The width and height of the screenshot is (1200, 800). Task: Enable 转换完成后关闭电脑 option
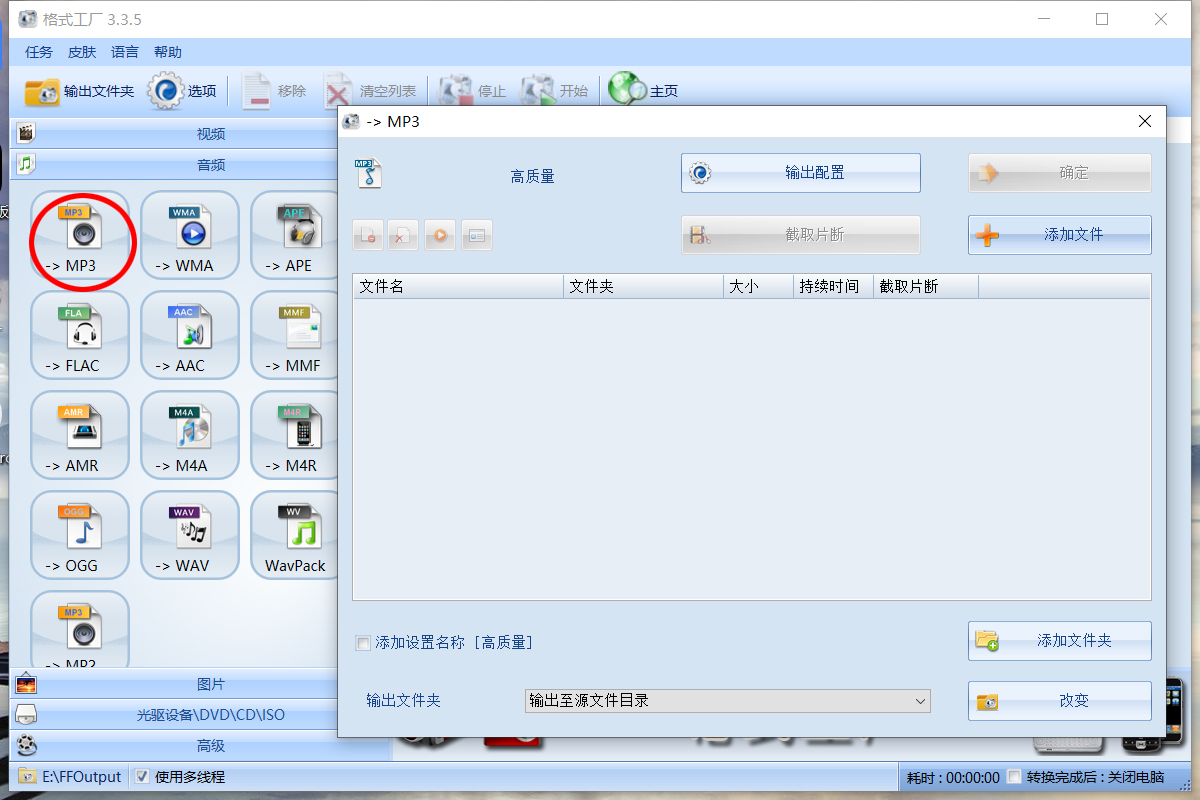point(1013,776)
